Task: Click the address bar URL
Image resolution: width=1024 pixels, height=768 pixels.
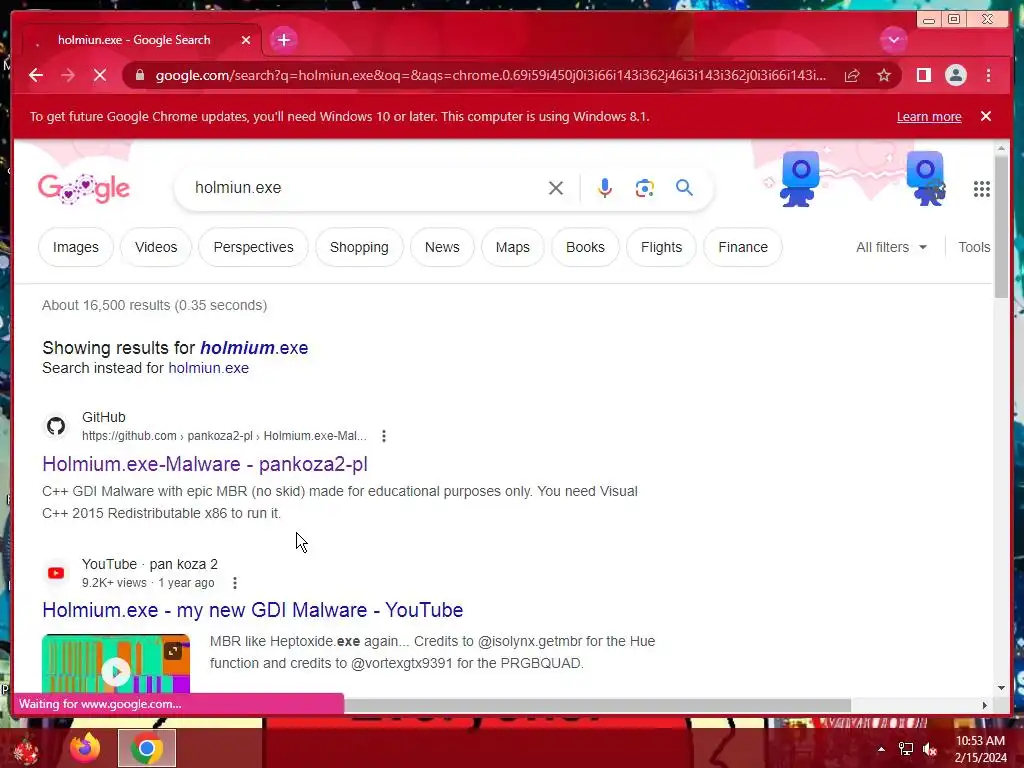Action: coord(490,76)
